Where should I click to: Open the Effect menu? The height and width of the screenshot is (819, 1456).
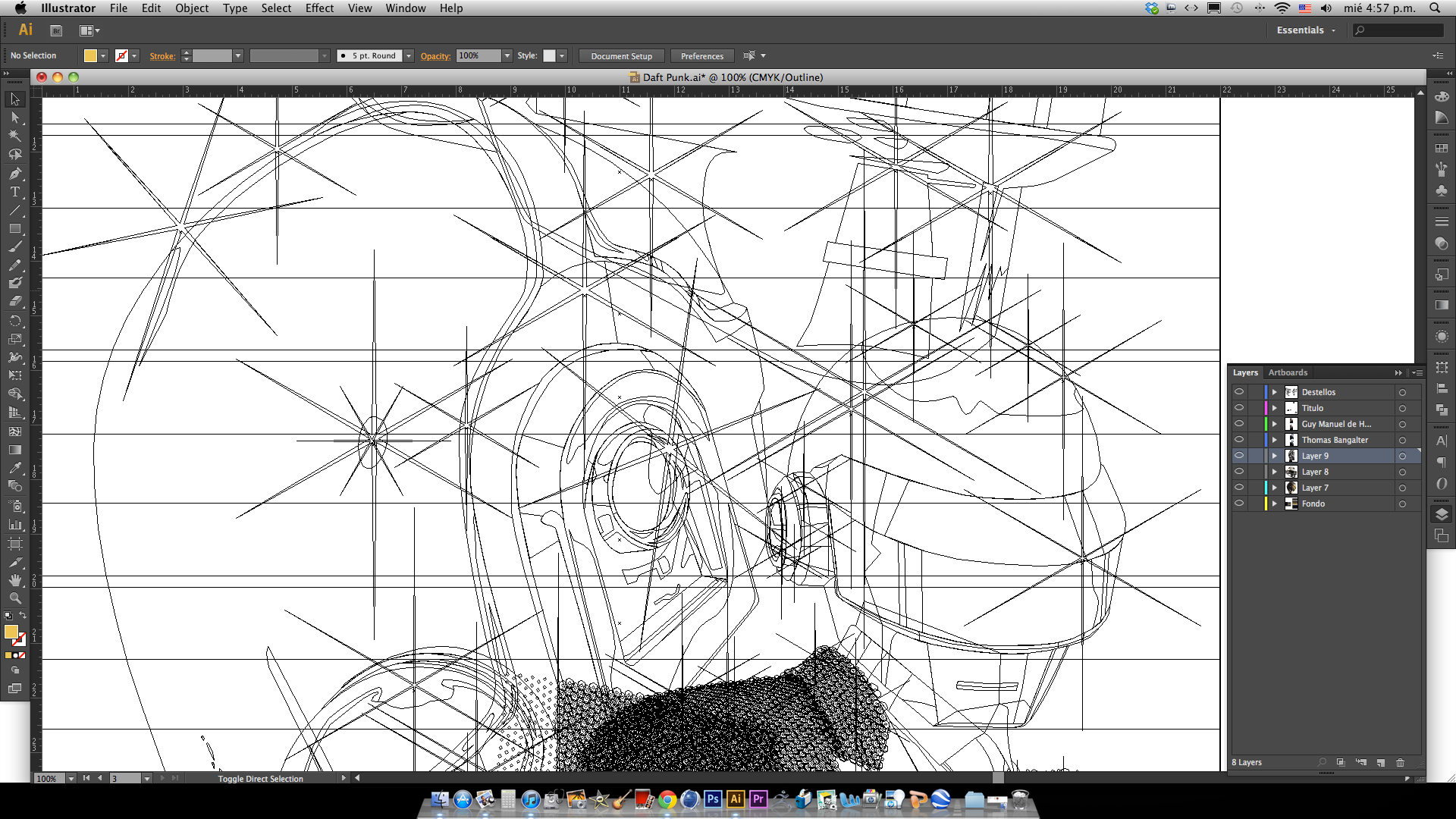tap(319, 8)
